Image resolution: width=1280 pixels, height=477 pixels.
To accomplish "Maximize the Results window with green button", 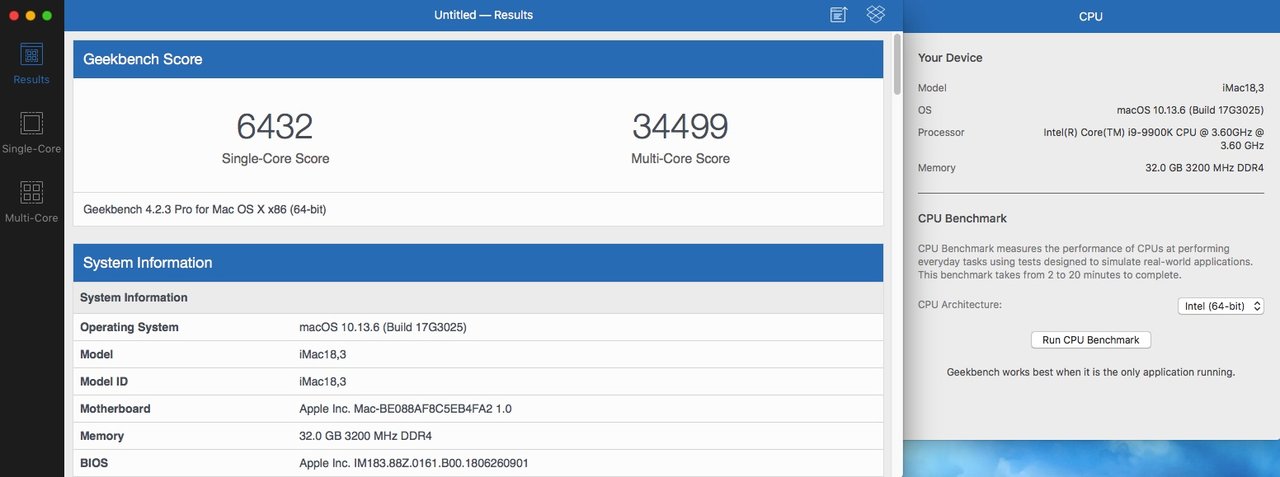I will 47,16.
